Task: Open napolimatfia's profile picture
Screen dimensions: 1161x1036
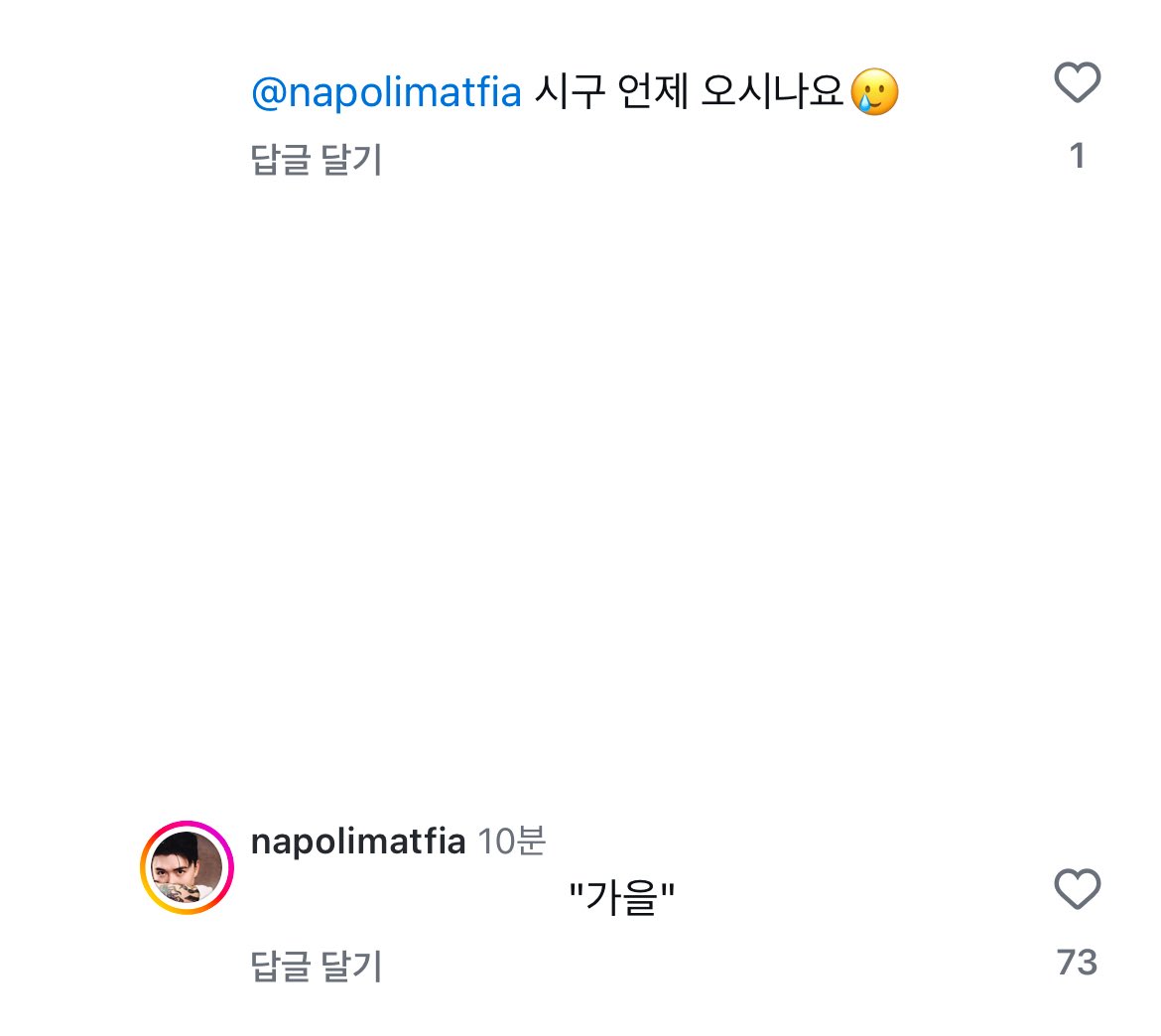Action: tap(187, 867)
